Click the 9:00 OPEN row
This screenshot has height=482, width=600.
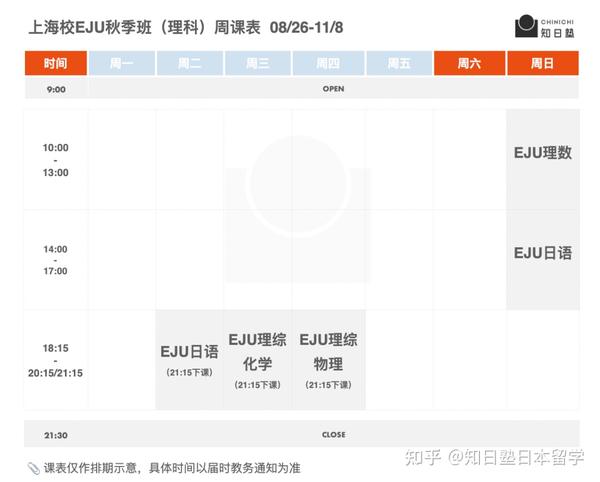tap(333, 89)
